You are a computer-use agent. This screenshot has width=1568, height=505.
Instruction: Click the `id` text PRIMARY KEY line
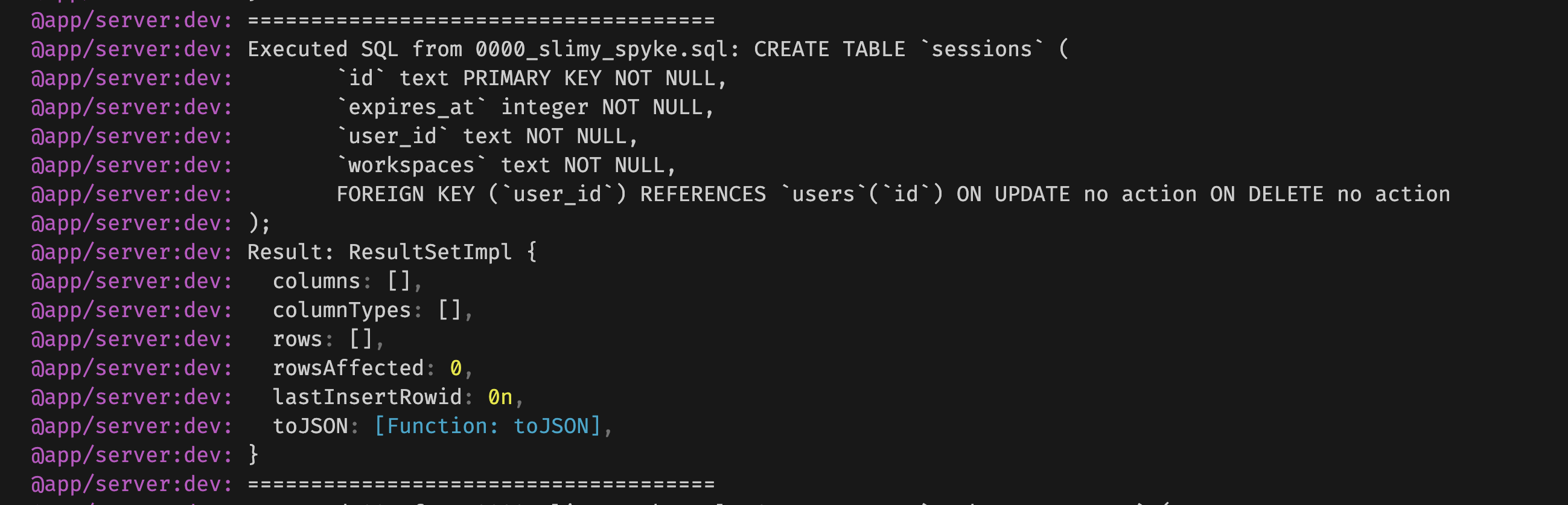coord(532,79)
